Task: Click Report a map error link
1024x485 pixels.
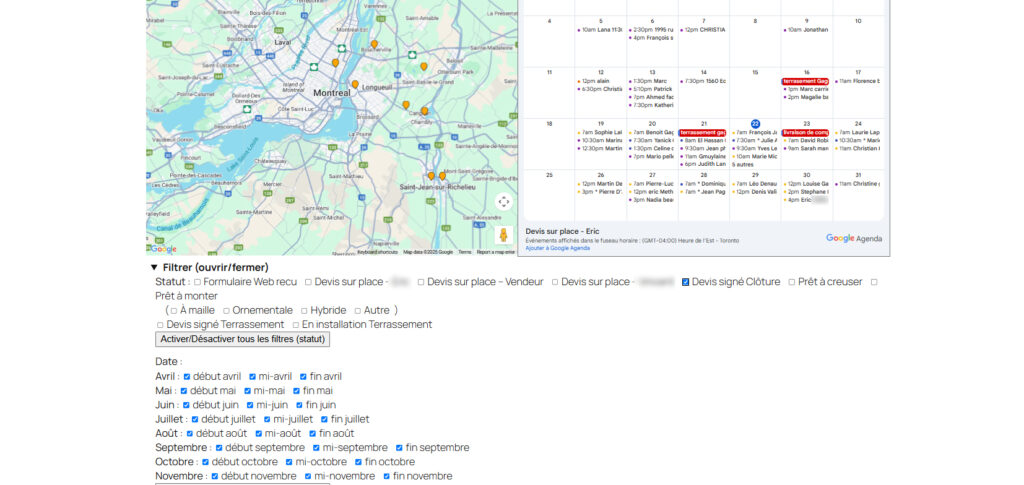Action: click(x=496, y=252)
